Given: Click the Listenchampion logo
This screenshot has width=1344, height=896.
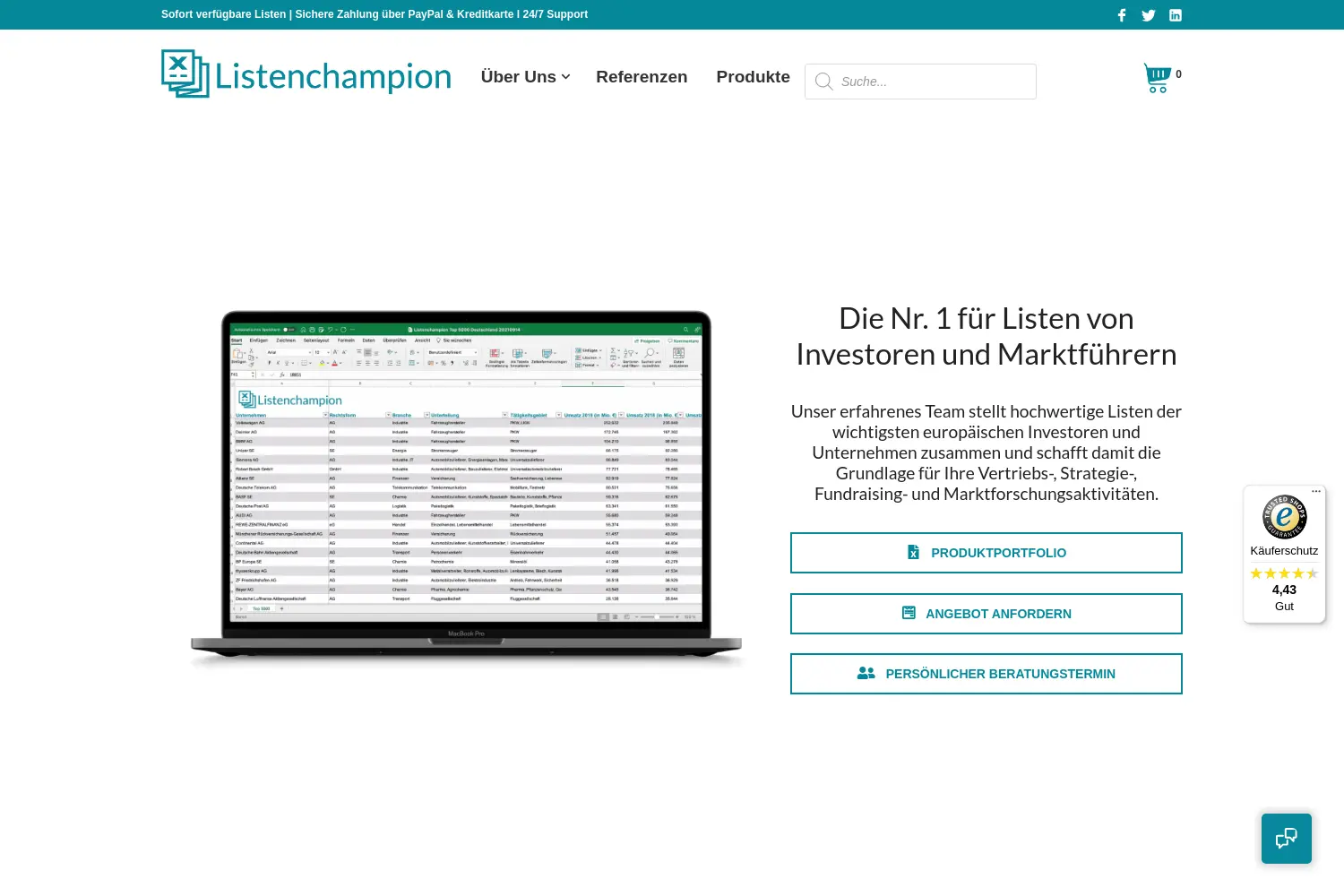Looking at the screenshot, I should coord(306,74).
